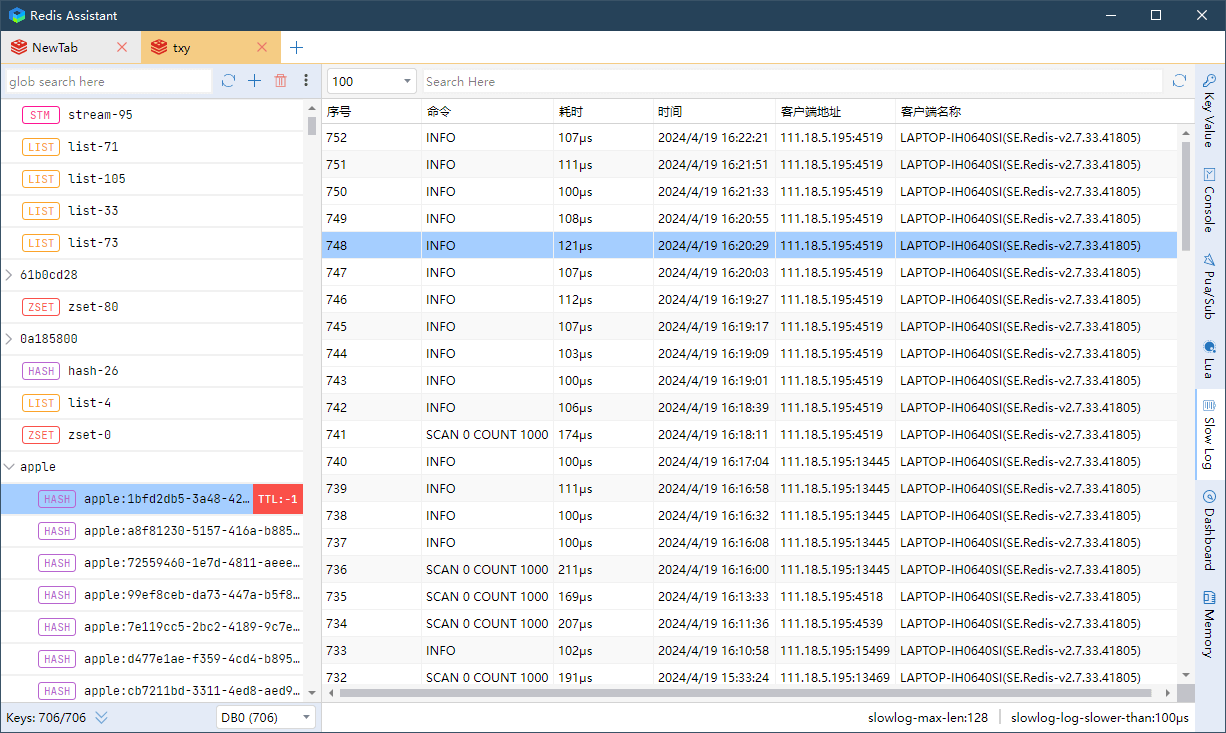Screen dimensions: 1226x733
Task: Open the three-dot more options menu
Action: (306, 81)
